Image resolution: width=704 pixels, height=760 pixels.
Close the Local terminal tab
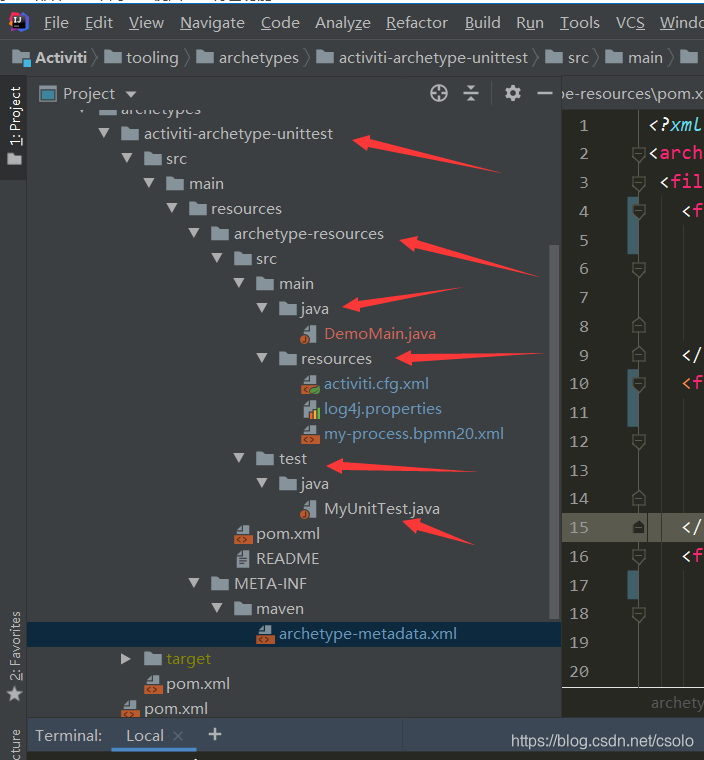pos(178,736)
